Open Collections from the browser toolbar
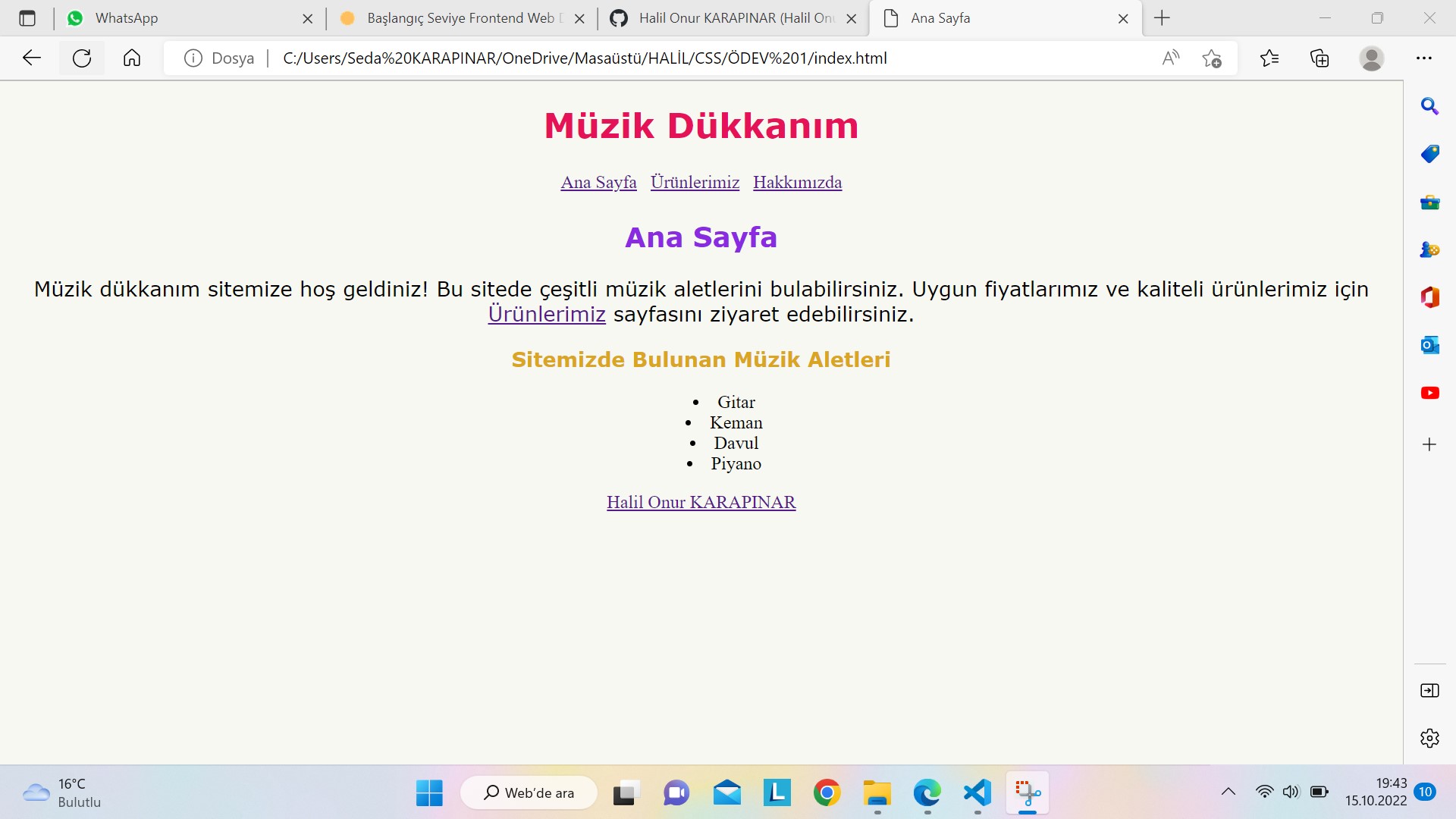This screenshot has height=819, width=1456. pos(1319,58)
